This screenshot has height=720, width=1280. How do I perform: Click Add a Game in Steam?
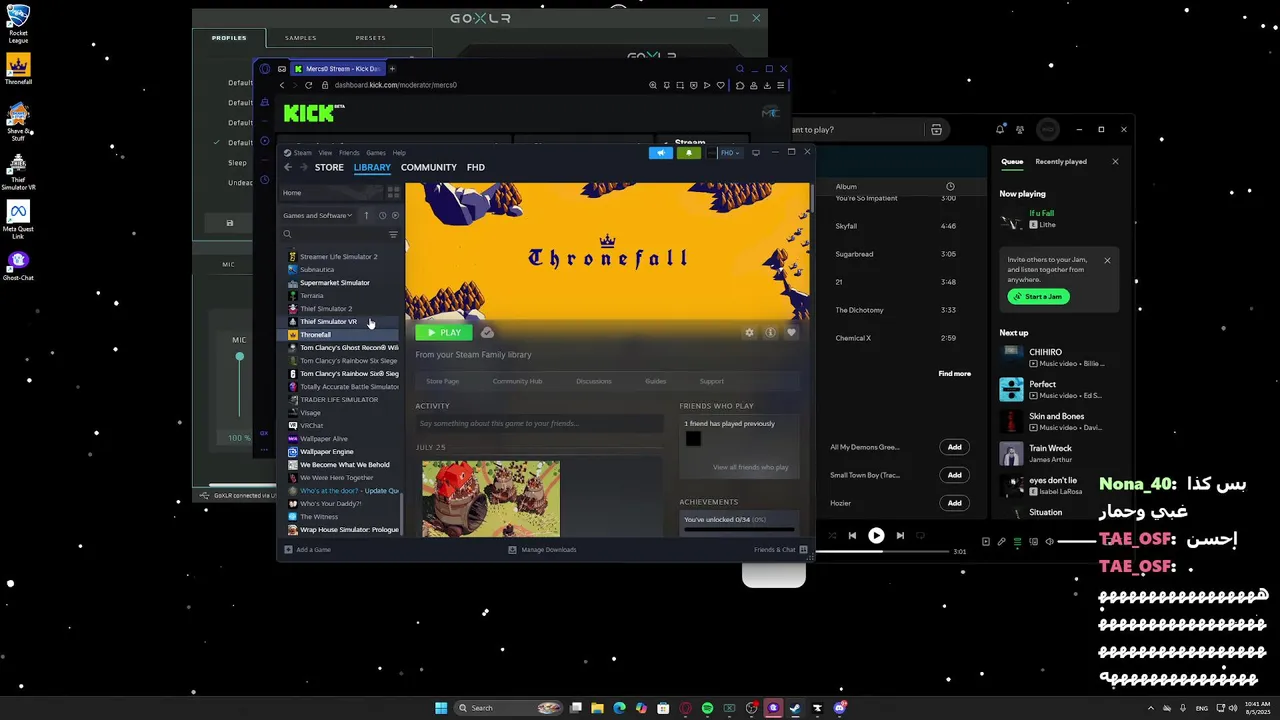pyautogui.click(x=307, y=549)
